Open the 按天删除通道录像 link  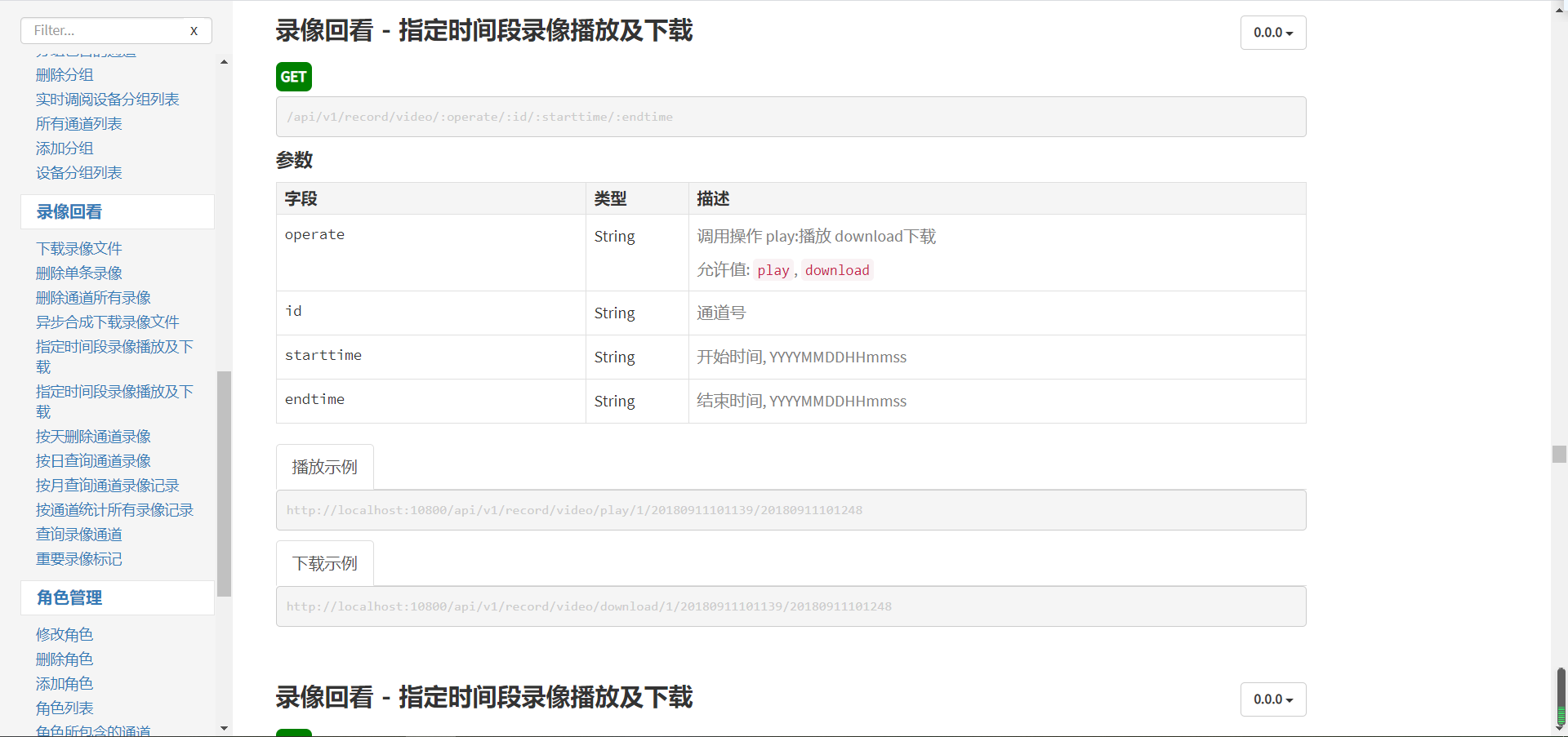click(93, 437)
